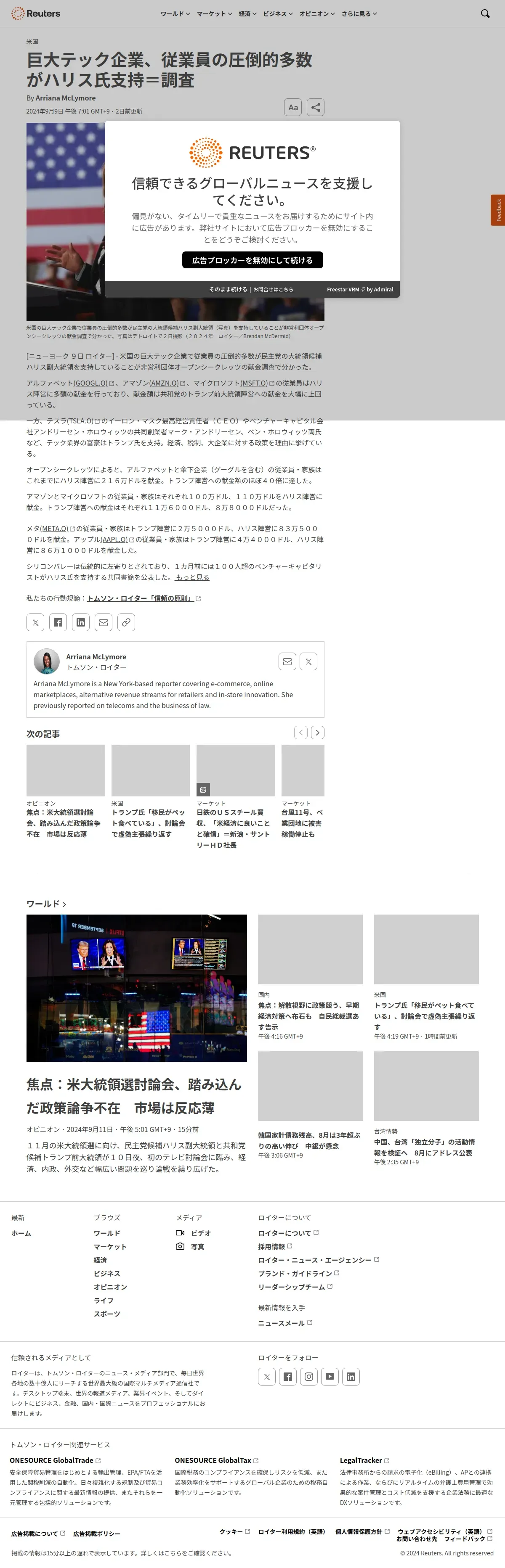Click そのまま続ける link in popup
The image size is (505, 1568).
click(229, 290)
